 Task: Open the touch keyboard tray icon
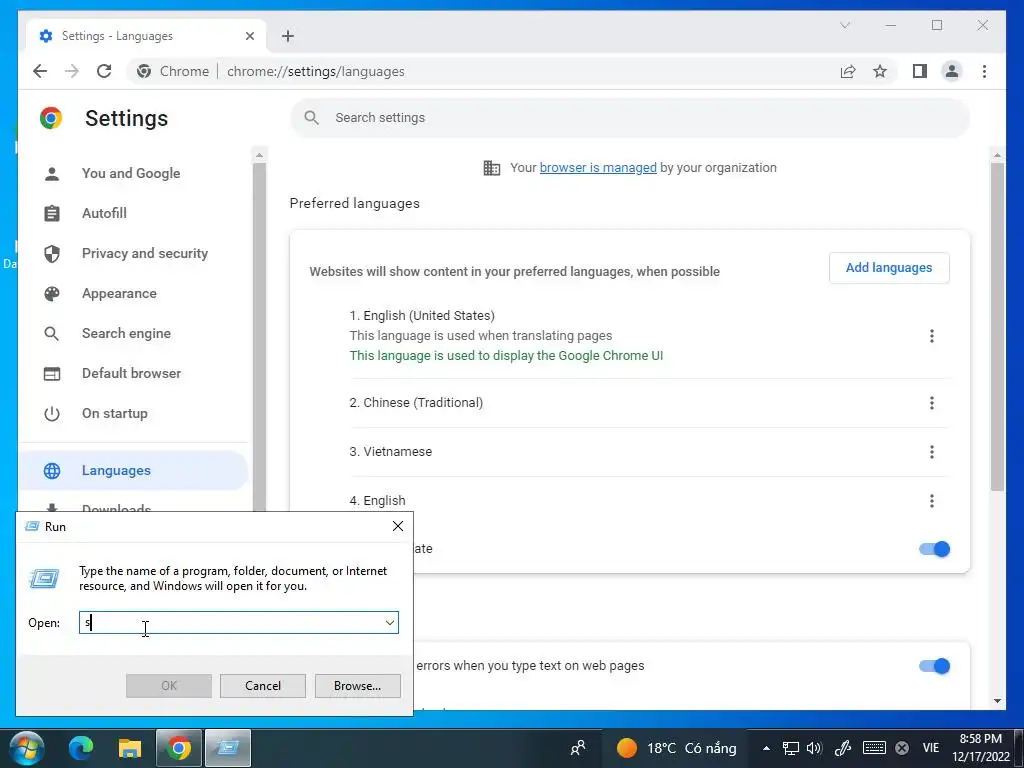(874, 748)
